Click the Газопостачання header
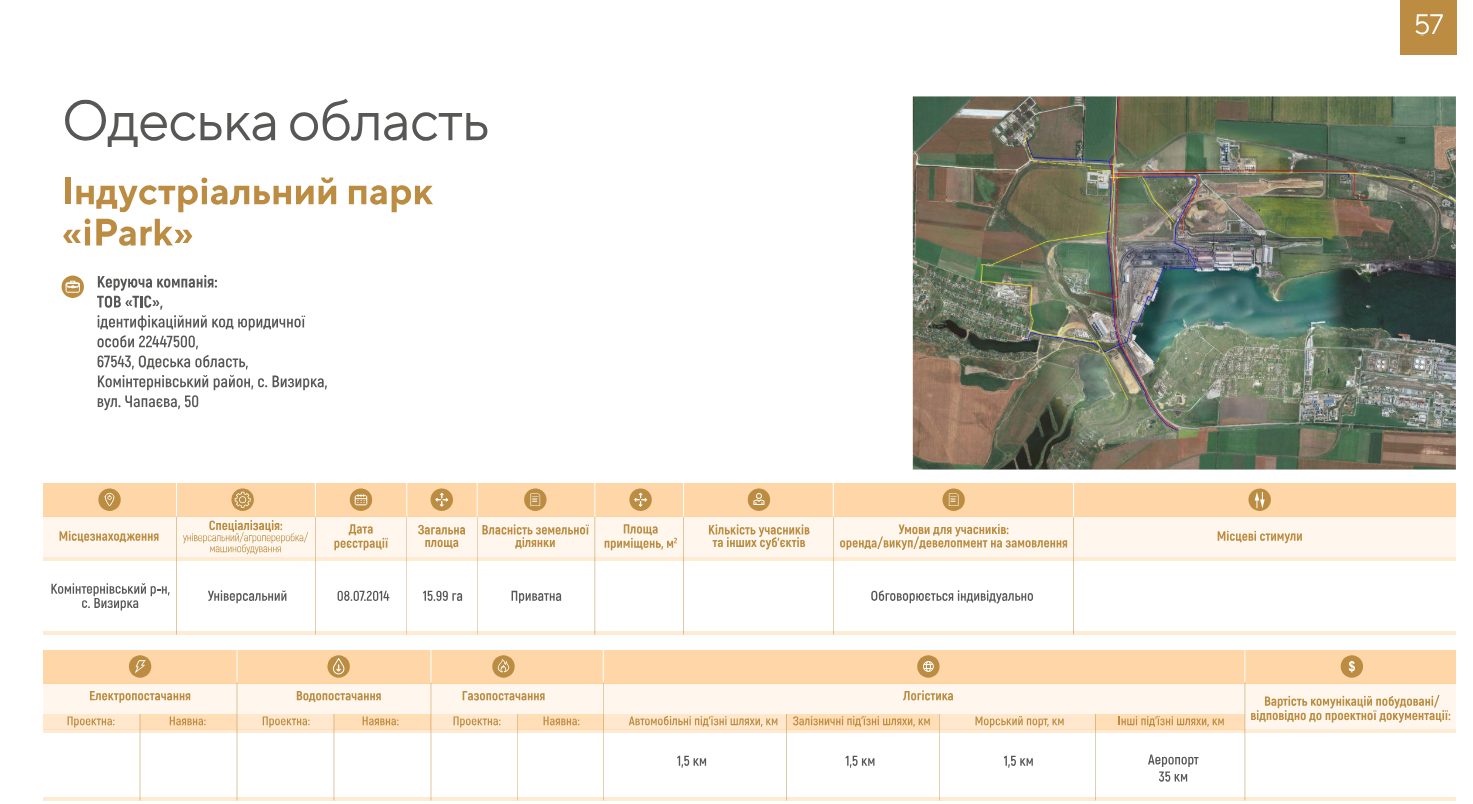The image size is (1473, 804). (503, 696)
